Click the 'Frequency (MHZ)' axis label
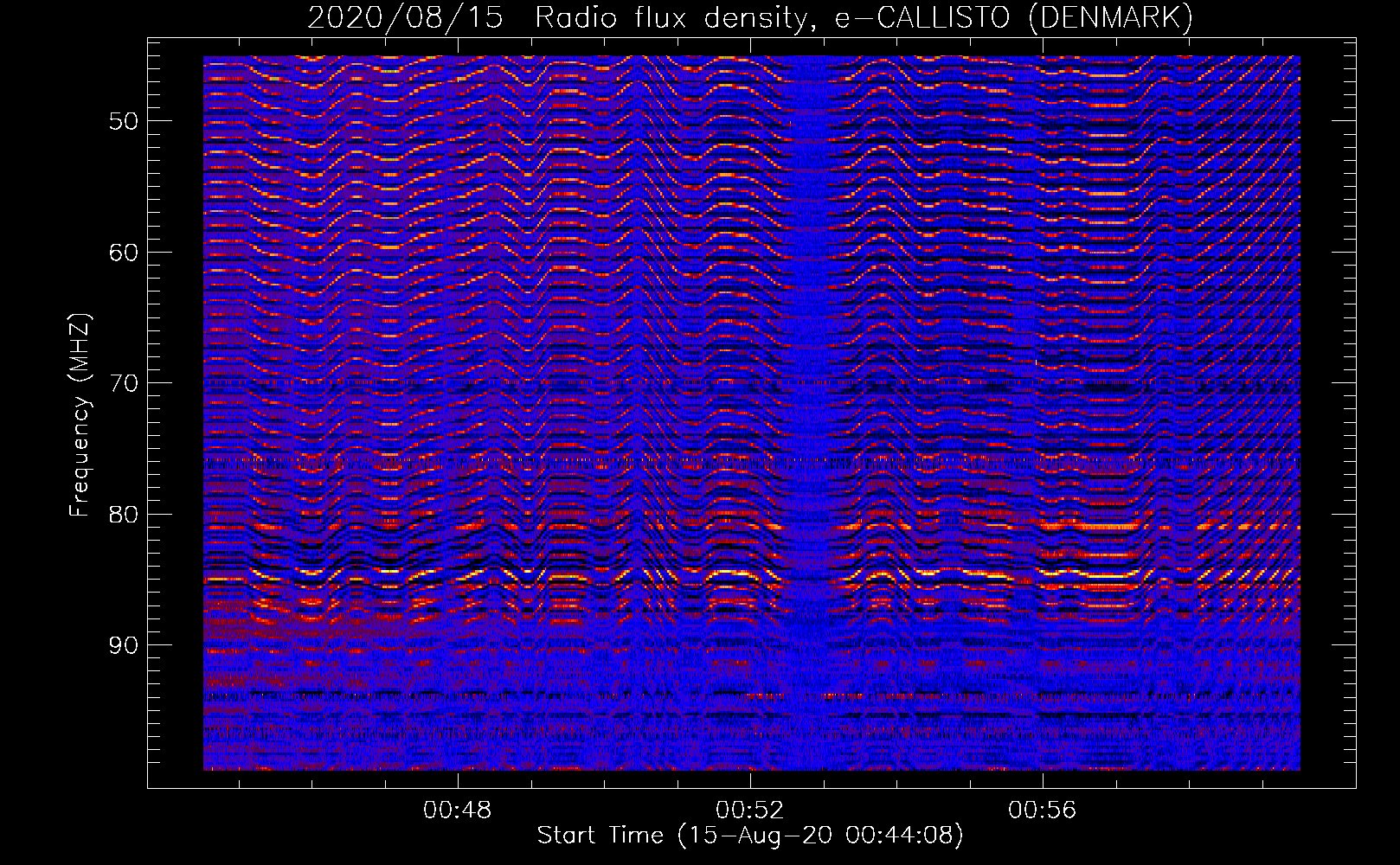Image resolution: width=1400 pixels, height=865 pixels. click(80, 415)
